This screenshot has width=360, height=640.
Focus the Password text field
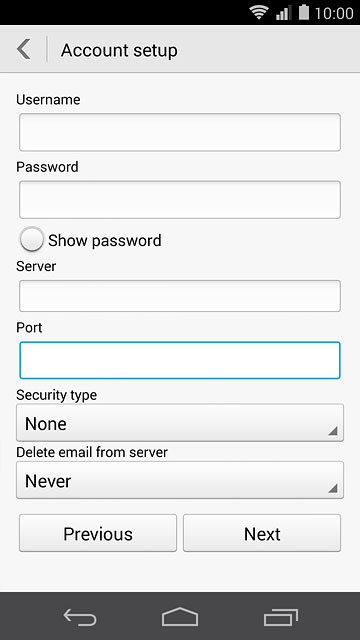coord(180,200)
